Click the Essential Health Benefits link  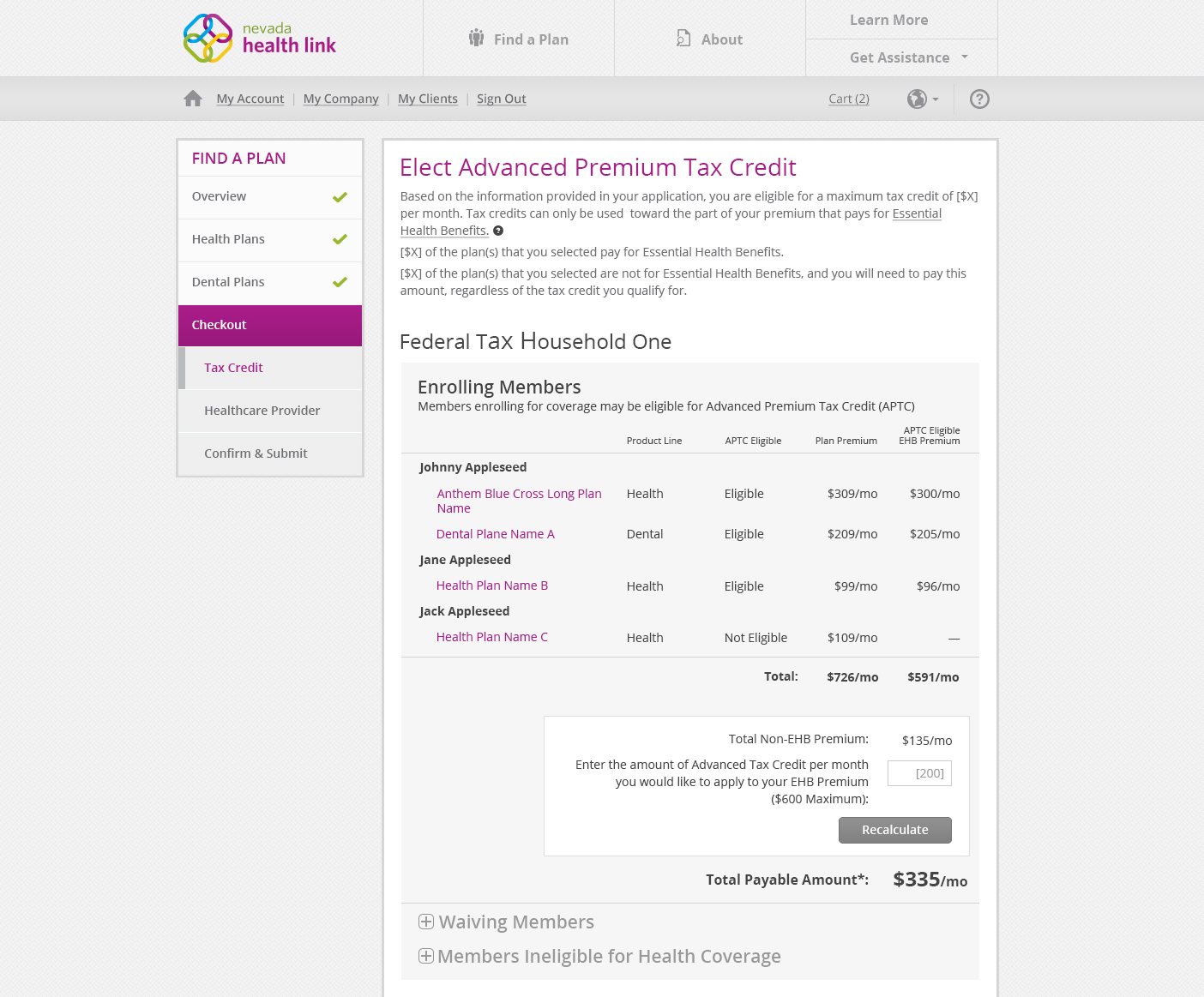pos(917,213)
